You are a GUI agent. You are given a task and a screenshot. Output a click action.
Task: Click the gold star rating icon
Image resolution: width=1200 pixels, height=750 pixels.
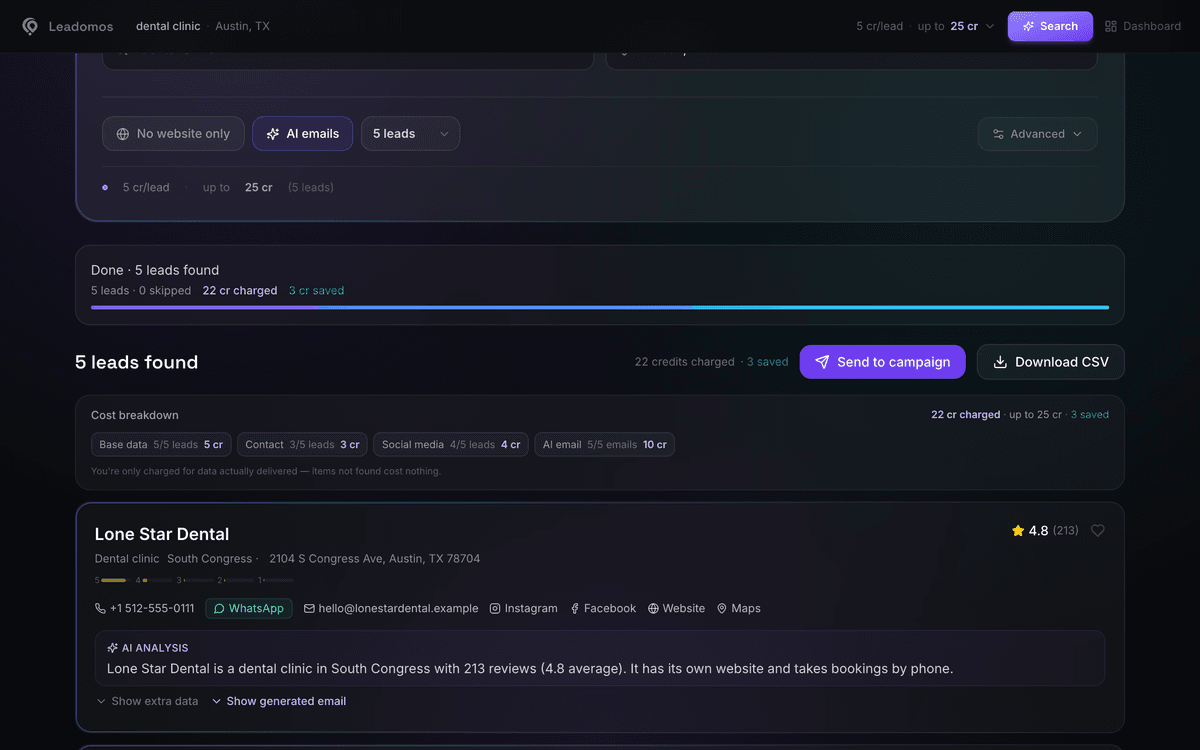1018,531
